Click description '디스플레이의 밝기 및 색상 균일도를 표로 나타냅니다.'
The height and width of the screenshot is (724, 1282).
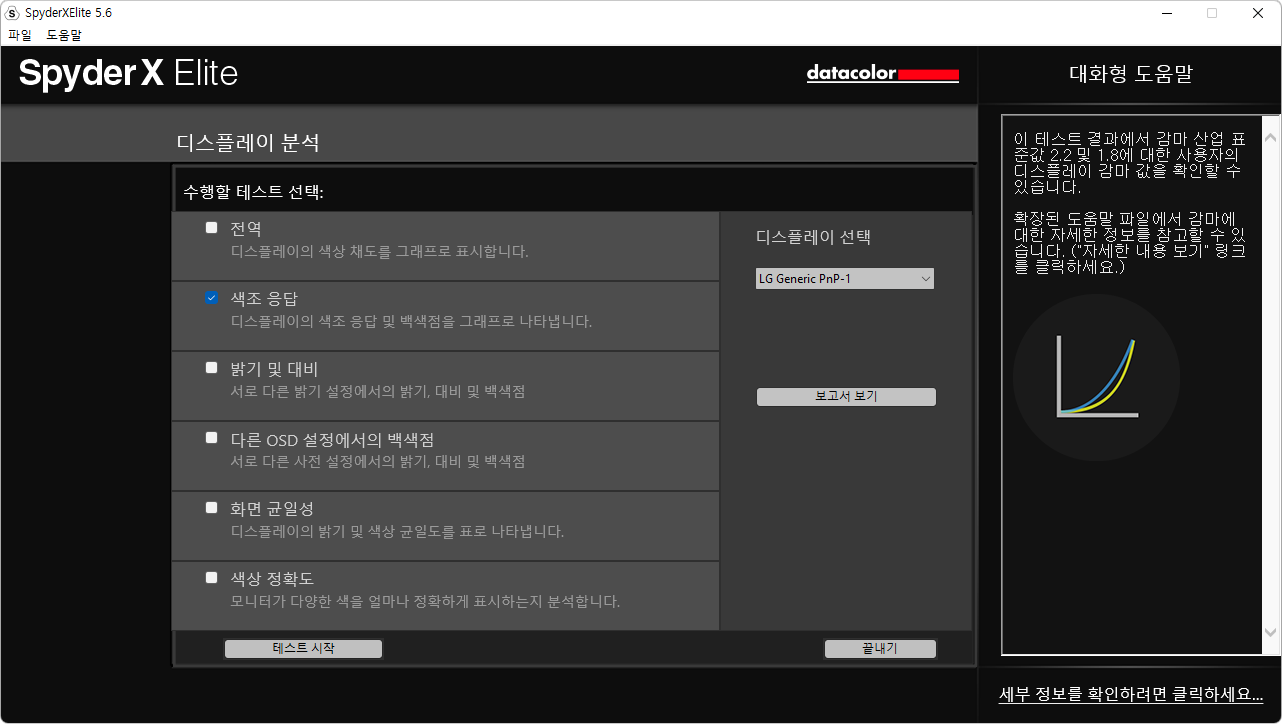(398, 532)
